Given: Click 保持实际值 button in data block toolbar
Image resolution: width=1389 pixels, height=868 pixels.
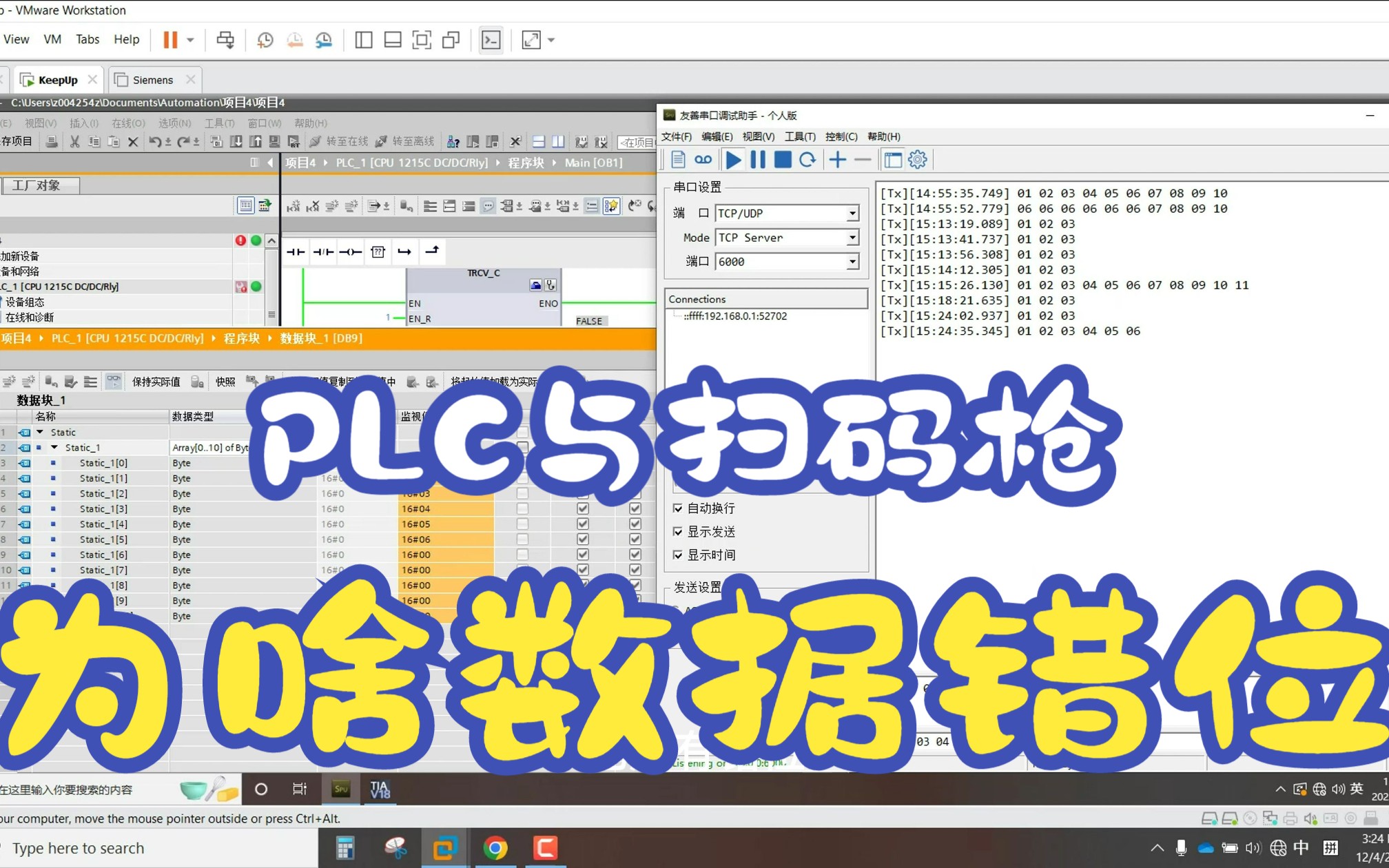Looking at the screenshot, I should coord(156,382).
